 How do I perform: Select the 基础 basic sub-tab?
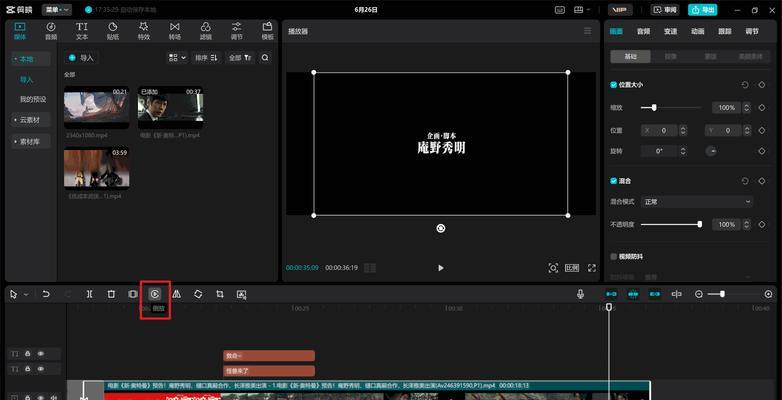click(631, 56)
